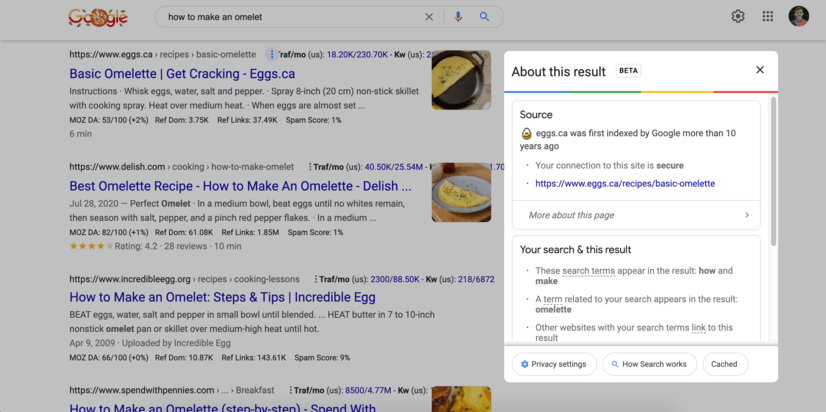Click the Delish omelette plate thumbnail
The height and width of the screenshot is (412, 826).
[461, 192]
